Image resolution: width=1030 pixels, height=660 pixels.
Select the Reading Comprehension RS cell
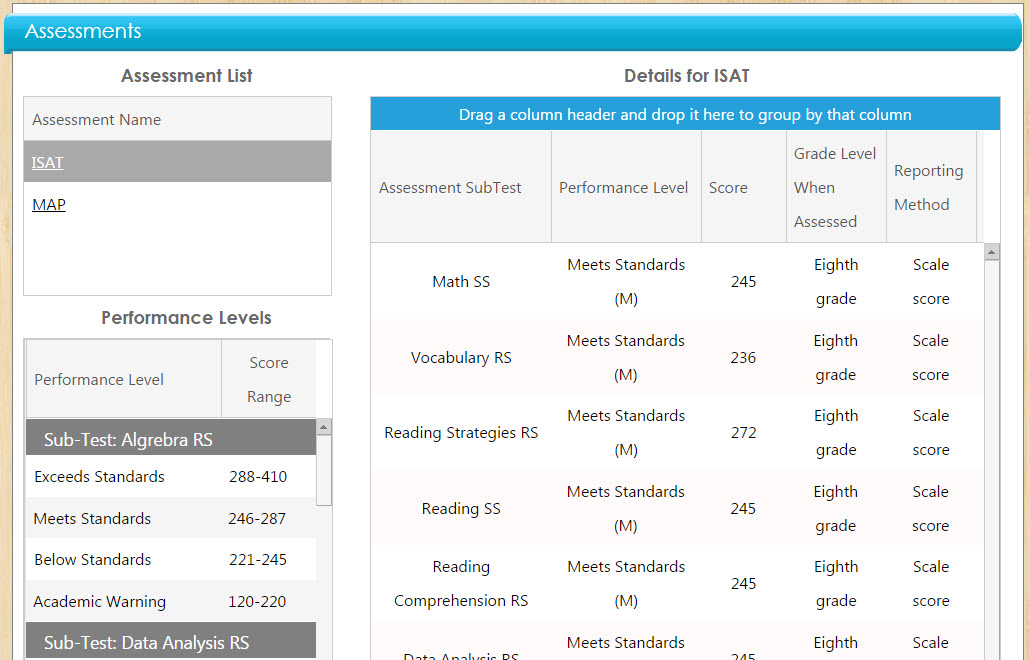(461, 583)
